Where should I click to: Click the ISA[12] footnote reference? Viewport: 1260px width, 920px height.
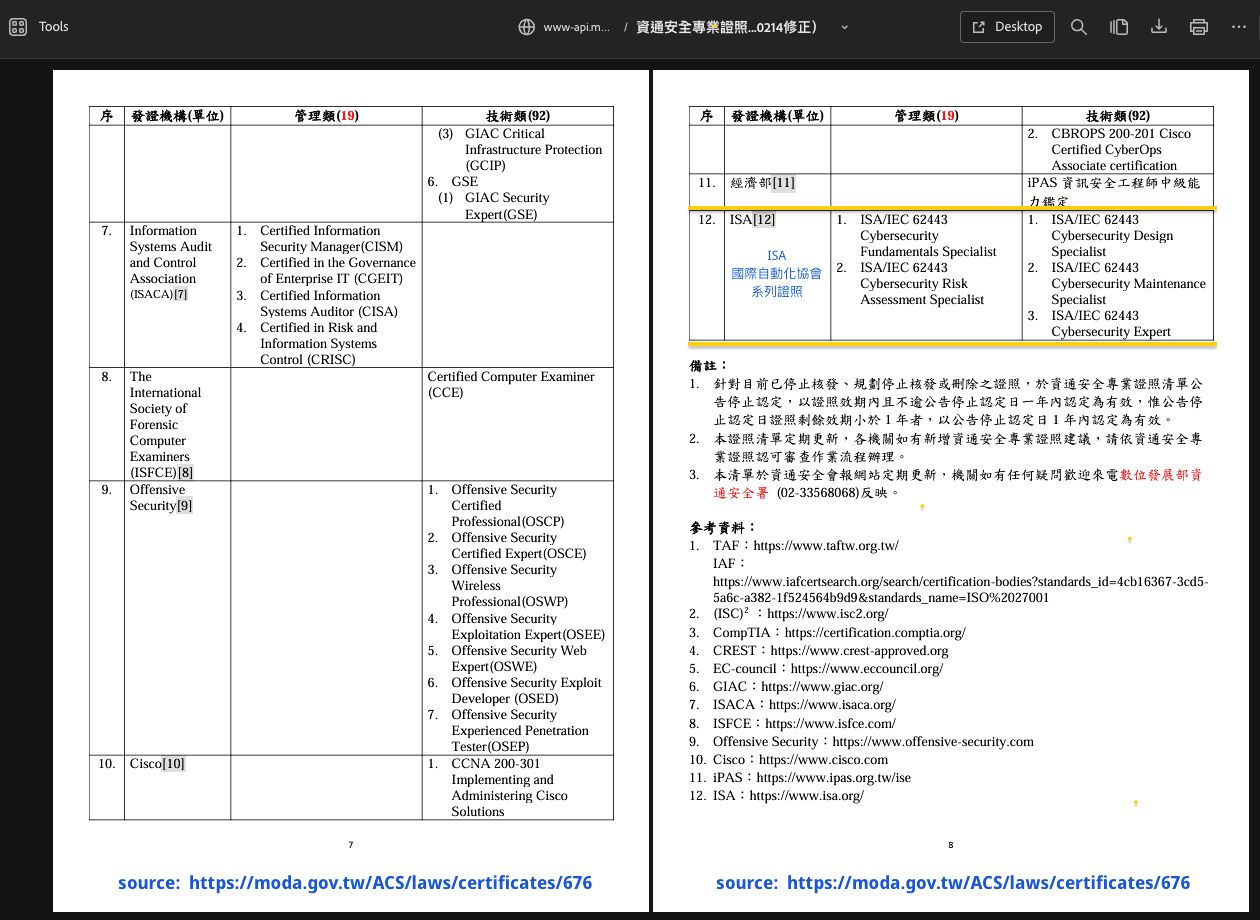tap(764, 220)
